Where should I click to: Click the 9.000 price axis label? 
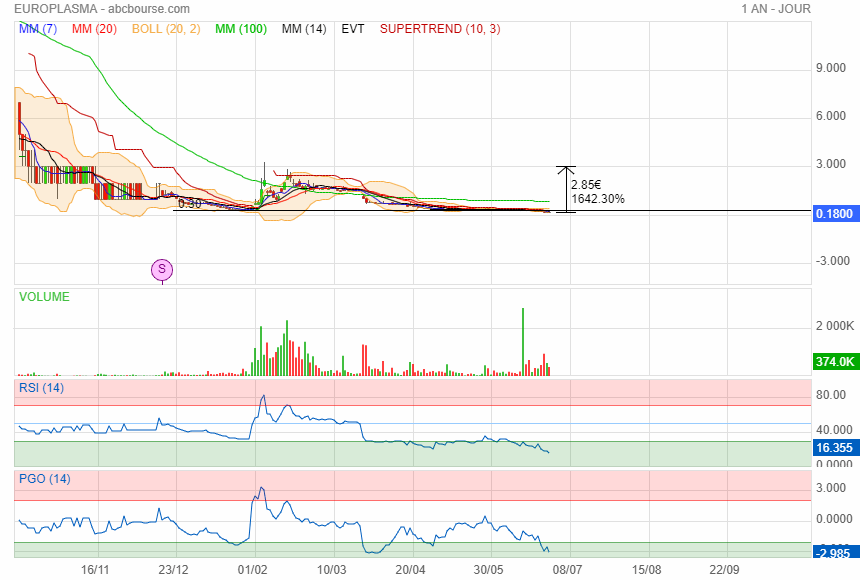click(831, 68)
